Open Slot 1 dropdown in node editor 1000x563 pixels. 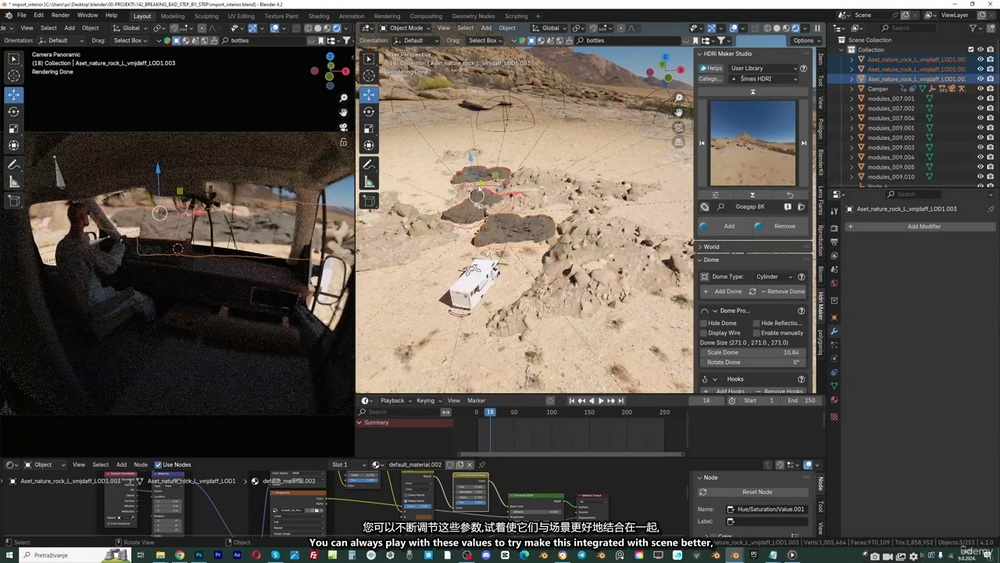[x=348, y=465]
